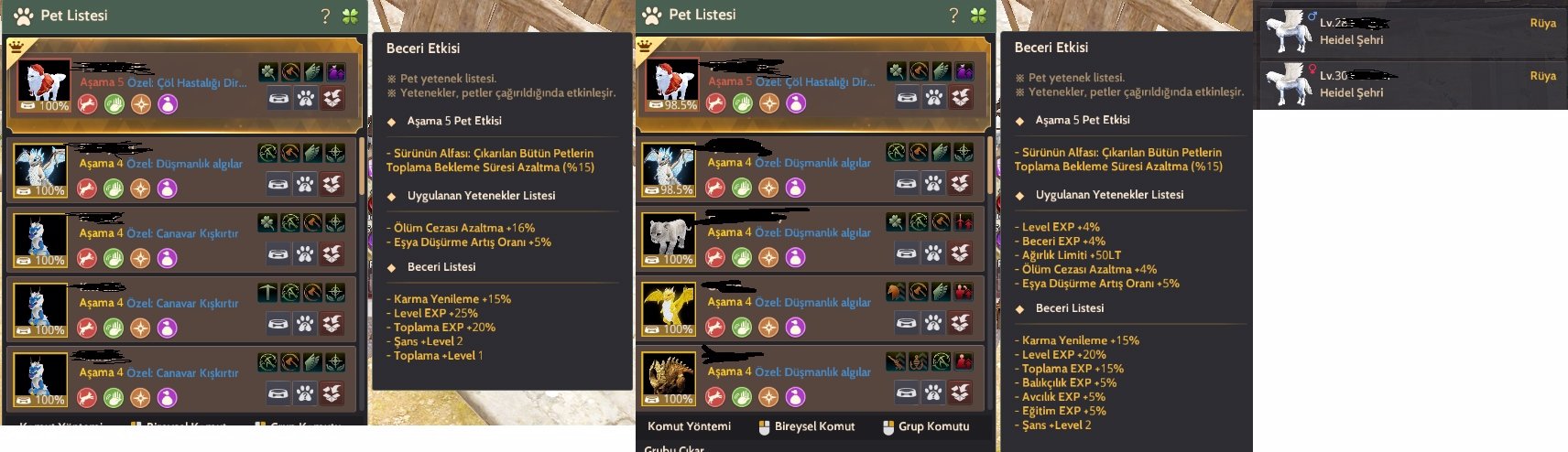Unsummon the golden spiky lizard pet with the box icon
The height and width of the screenshot is (452, 1568).
960,393
